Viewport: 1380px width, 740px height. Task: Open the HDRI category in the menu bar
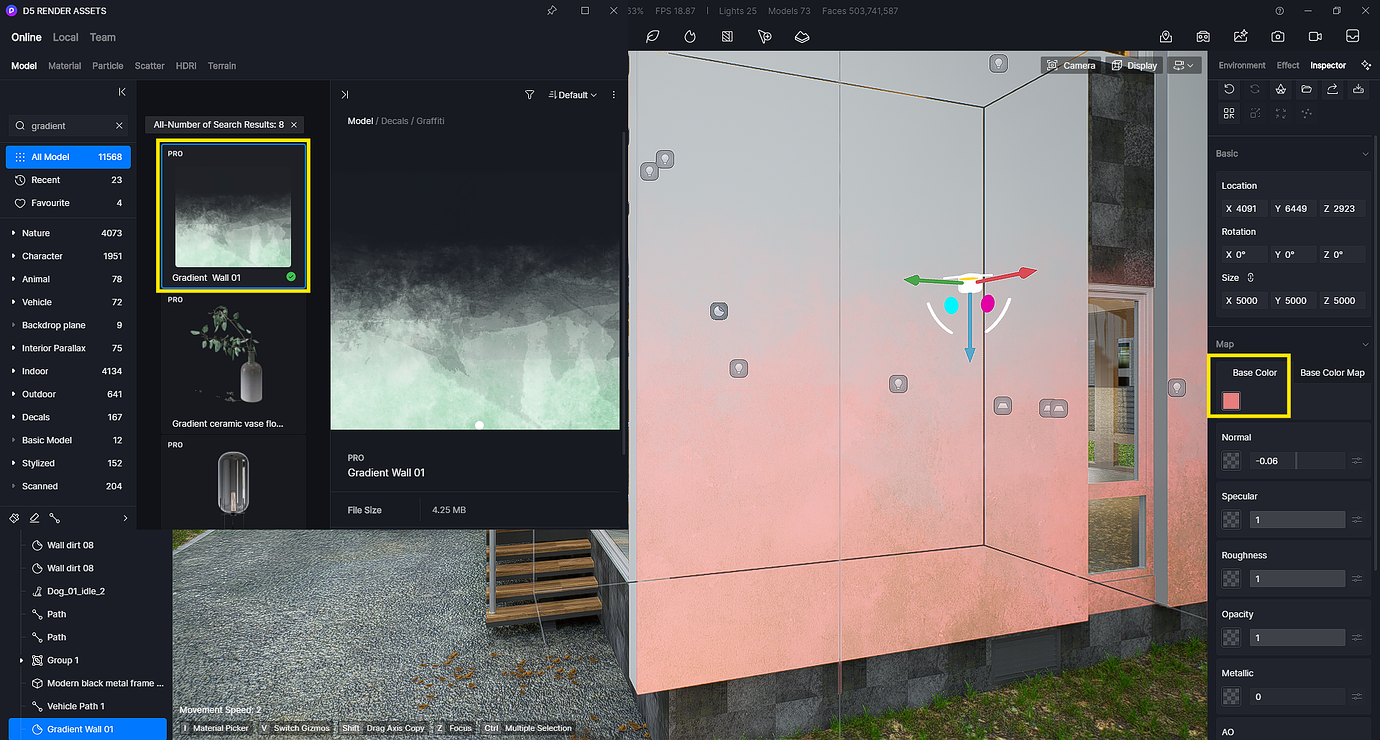pos(185,65)
